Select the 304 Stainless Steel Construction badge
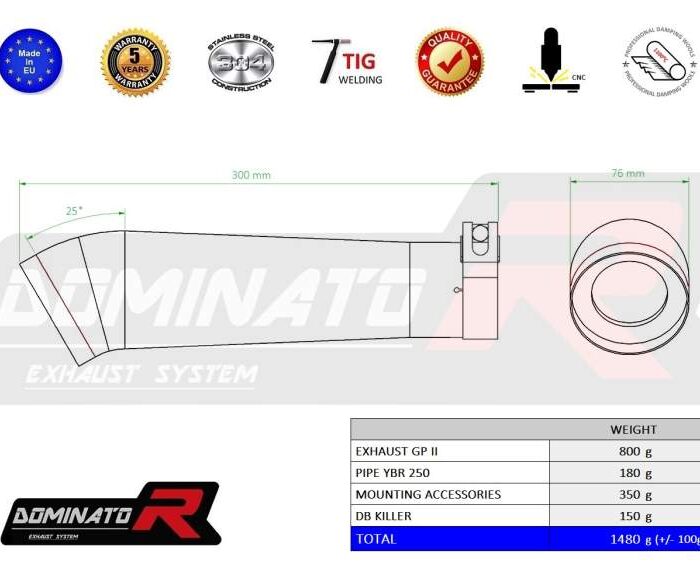This screenshot has height=578, width=700. [x=240, y=62]
